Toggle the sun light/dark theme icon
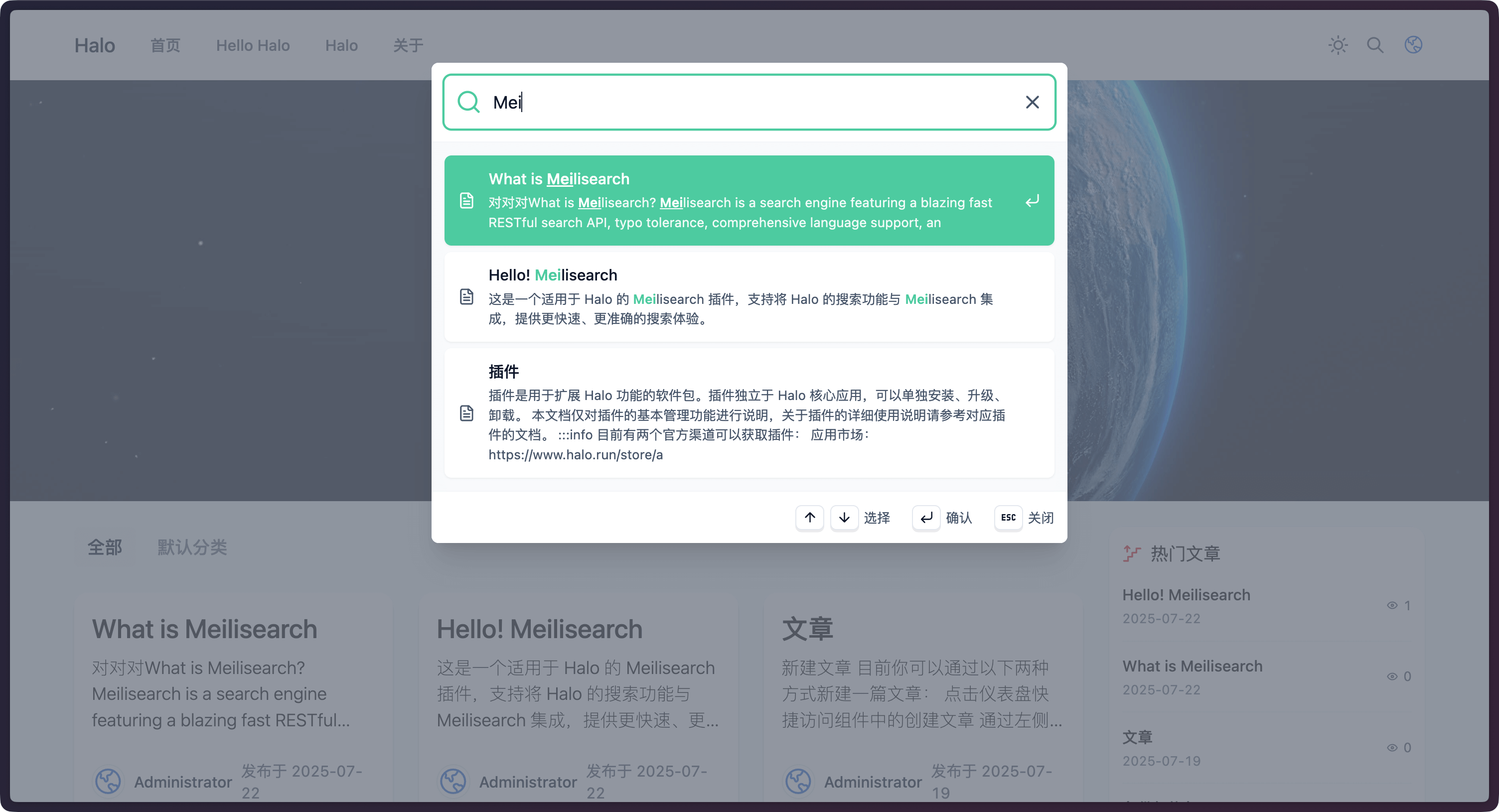The image size is (1499, 812). coord(1338,45)
